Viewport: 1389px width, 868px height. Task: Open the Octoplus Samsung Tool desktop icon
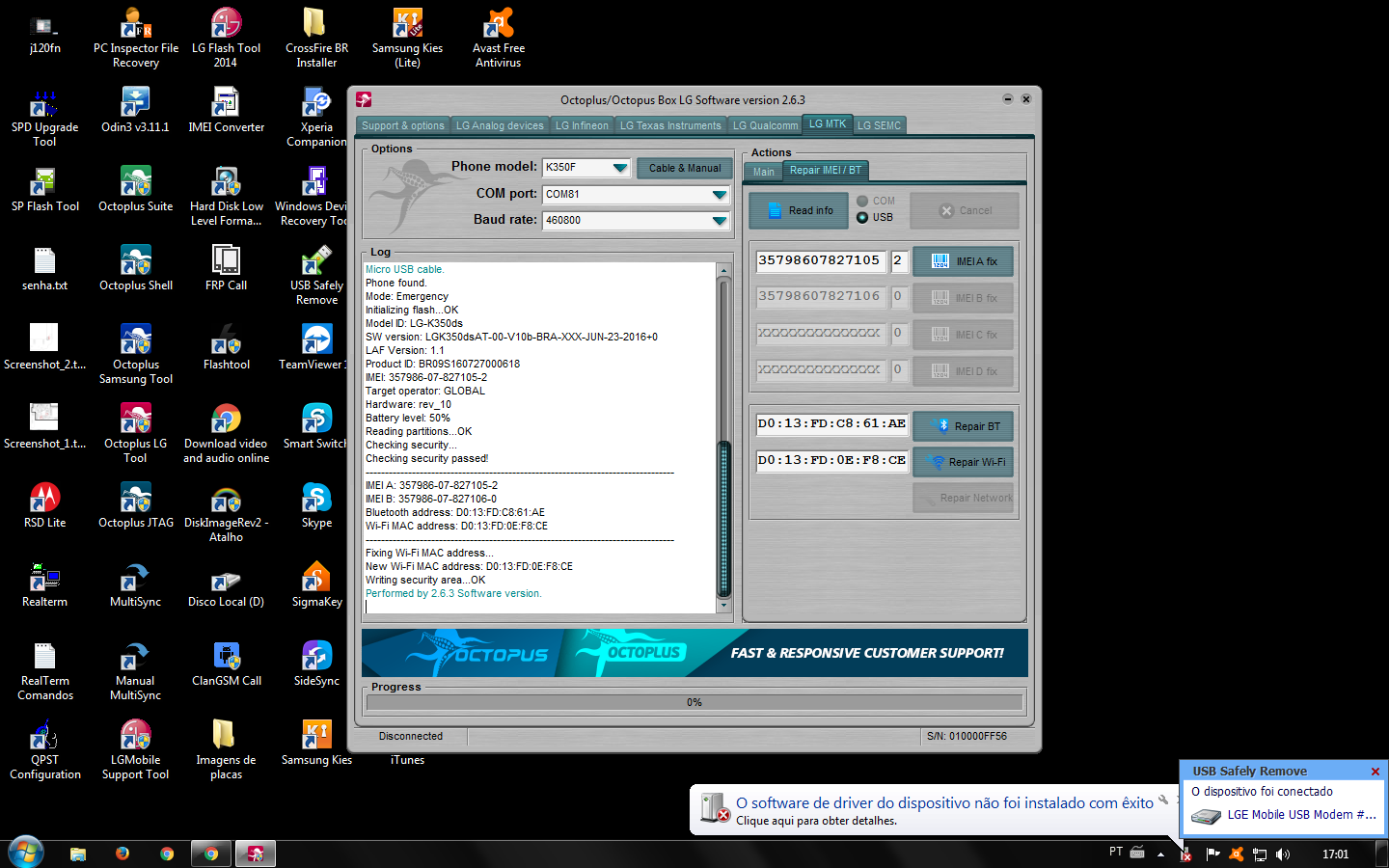click(x=135, y=354)
